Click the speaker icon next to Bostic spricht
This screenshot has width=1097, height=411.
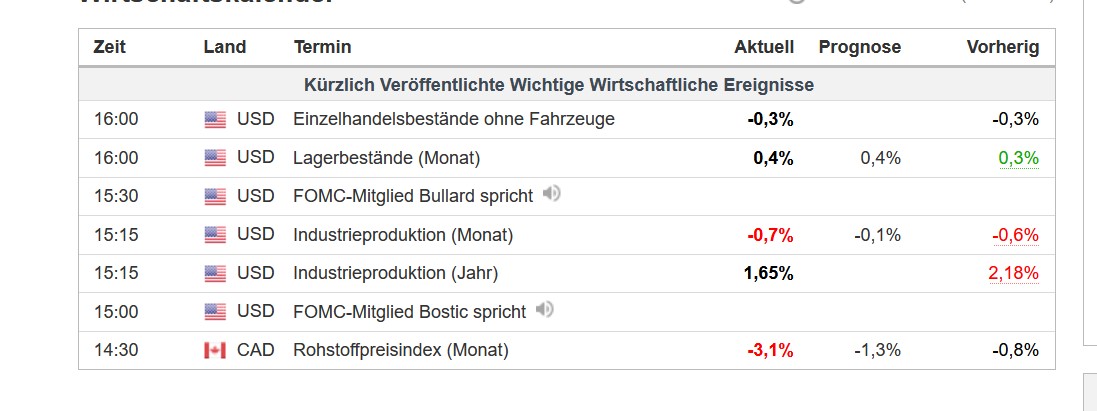coord(544,309)
